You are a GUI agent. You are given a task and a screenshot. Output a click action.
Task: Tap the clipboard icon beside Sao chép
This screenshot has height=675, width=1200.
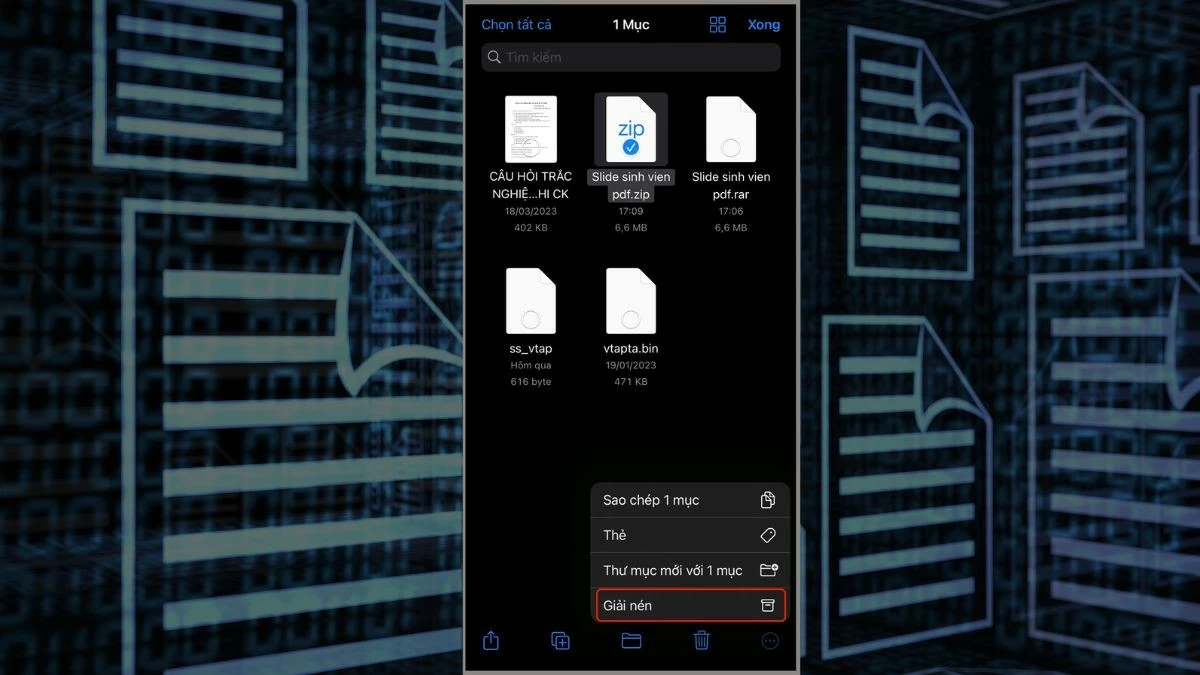(x=768, y=500)
